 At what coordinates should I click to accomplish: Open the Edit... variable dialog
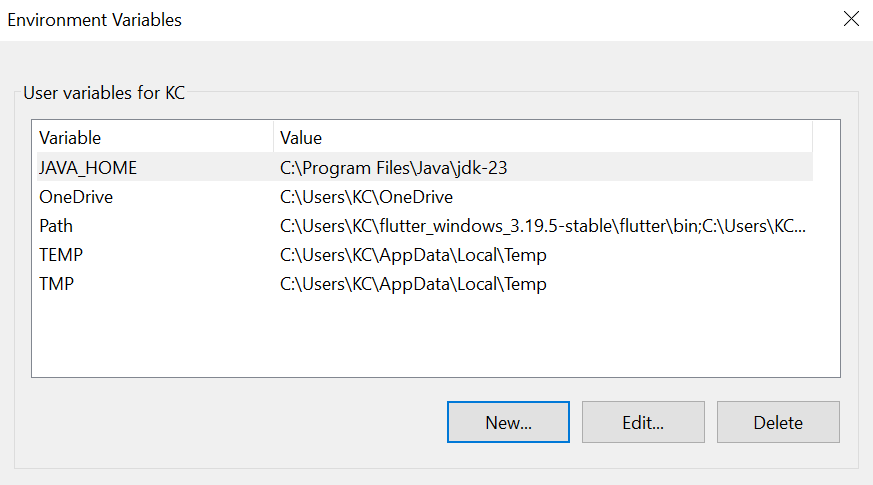click(x=643, y=422)
